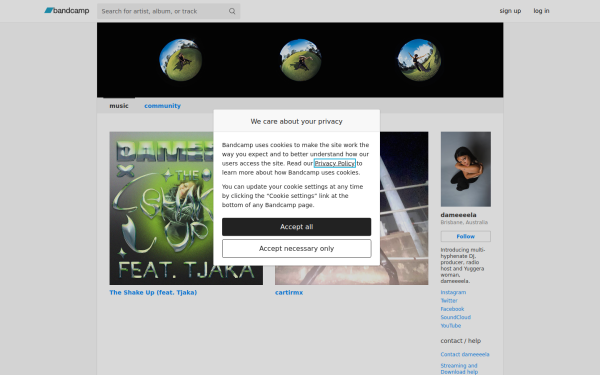
Task: Click the Bandcamp logo
Action: tap(67, 11)
